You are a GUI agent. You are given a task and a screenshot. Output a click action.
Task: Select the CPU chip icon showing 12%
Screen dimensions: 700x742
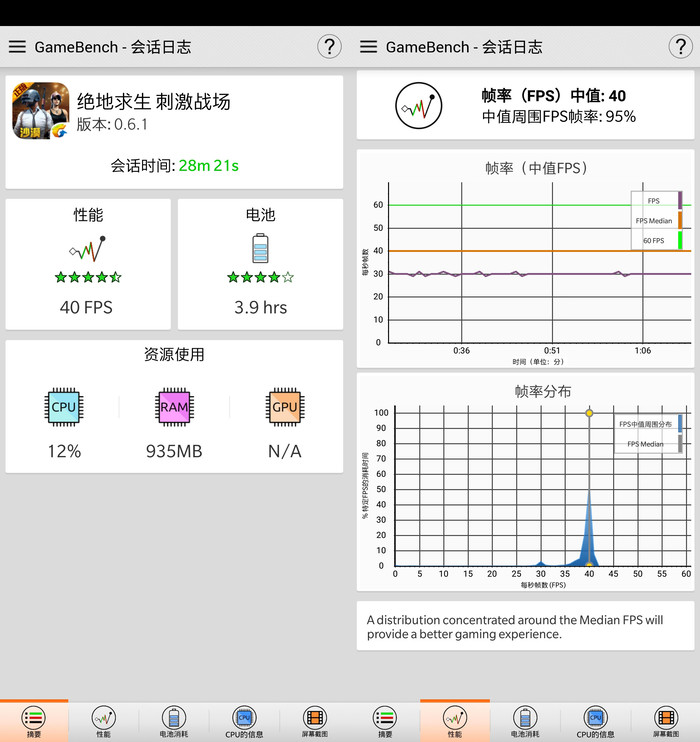(x=64, y=407)
